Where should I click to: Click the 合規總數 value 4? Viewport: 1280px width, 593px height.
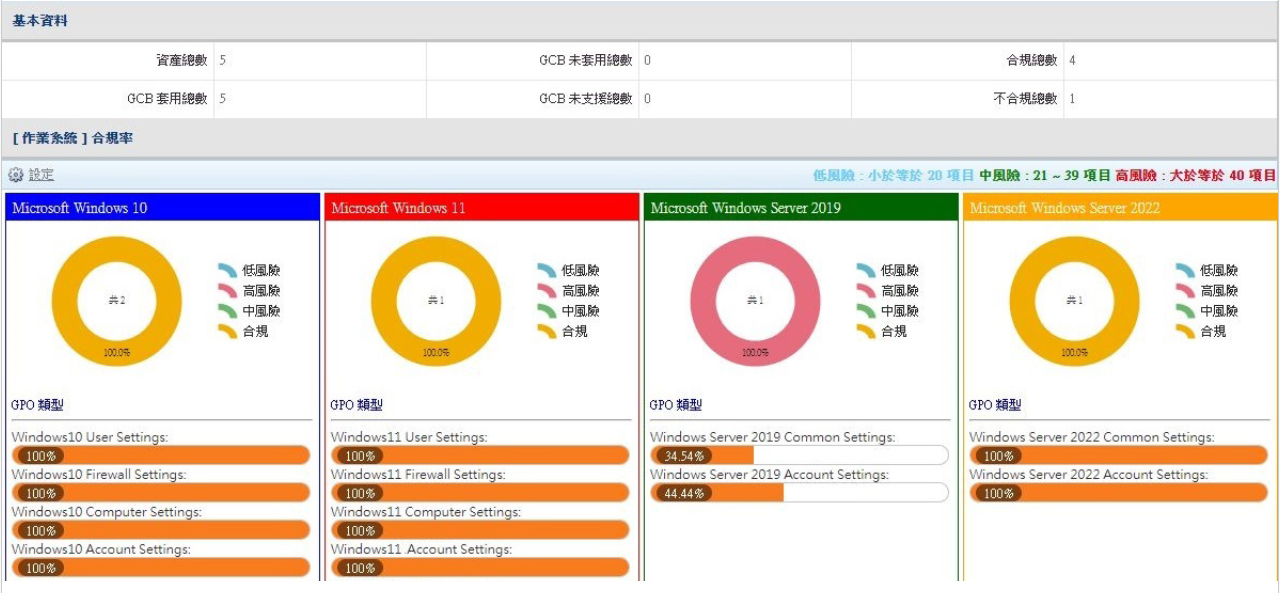click(1072, 61)
